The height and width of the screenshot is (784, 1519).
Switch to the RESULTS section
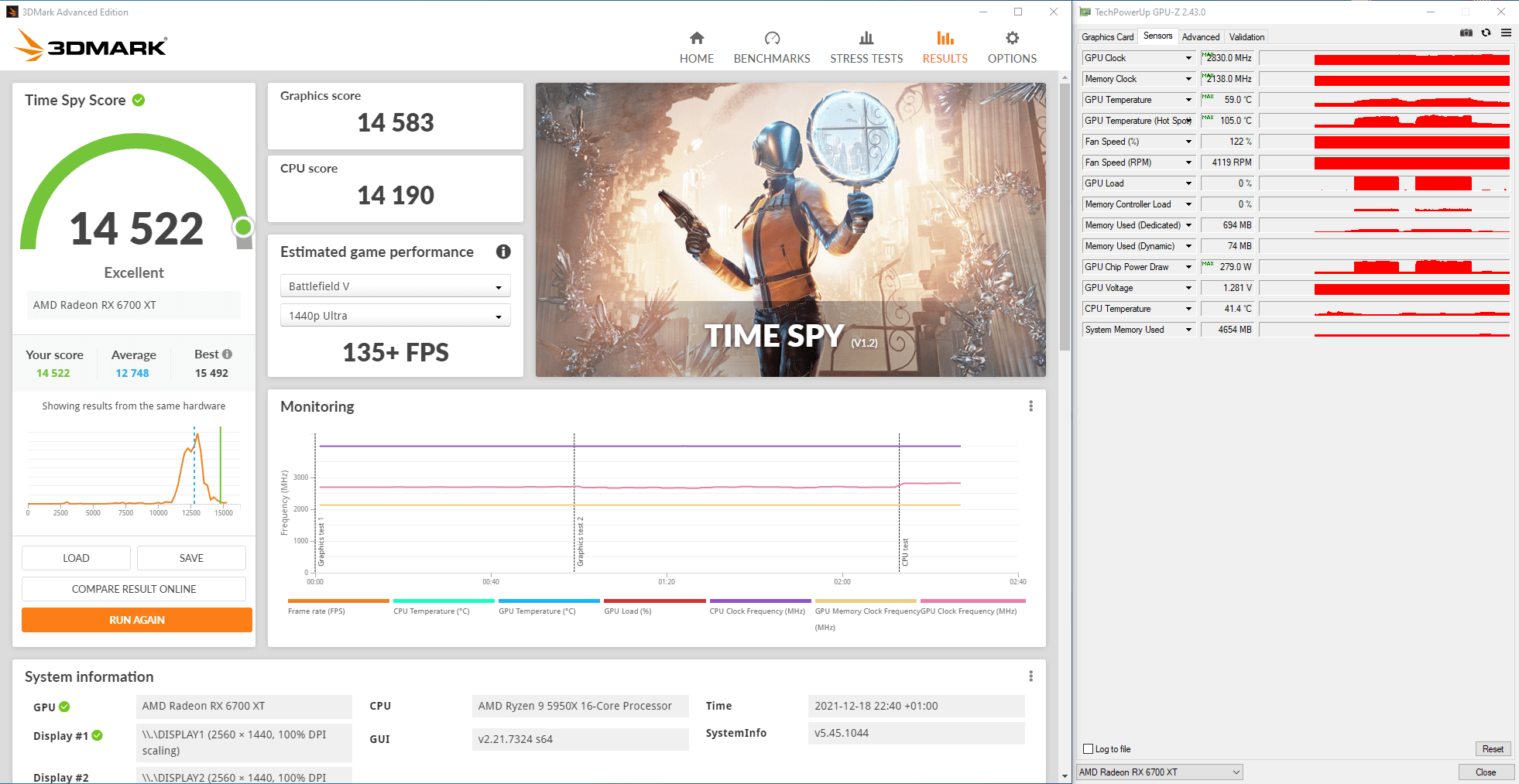click(x=945, y=48)
